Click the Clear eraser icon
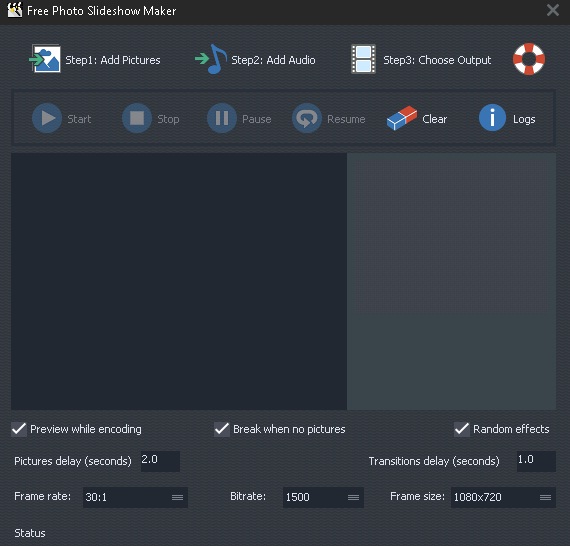Image resolution: width=570 pixels, height=546 pixels. pos(402,118)
